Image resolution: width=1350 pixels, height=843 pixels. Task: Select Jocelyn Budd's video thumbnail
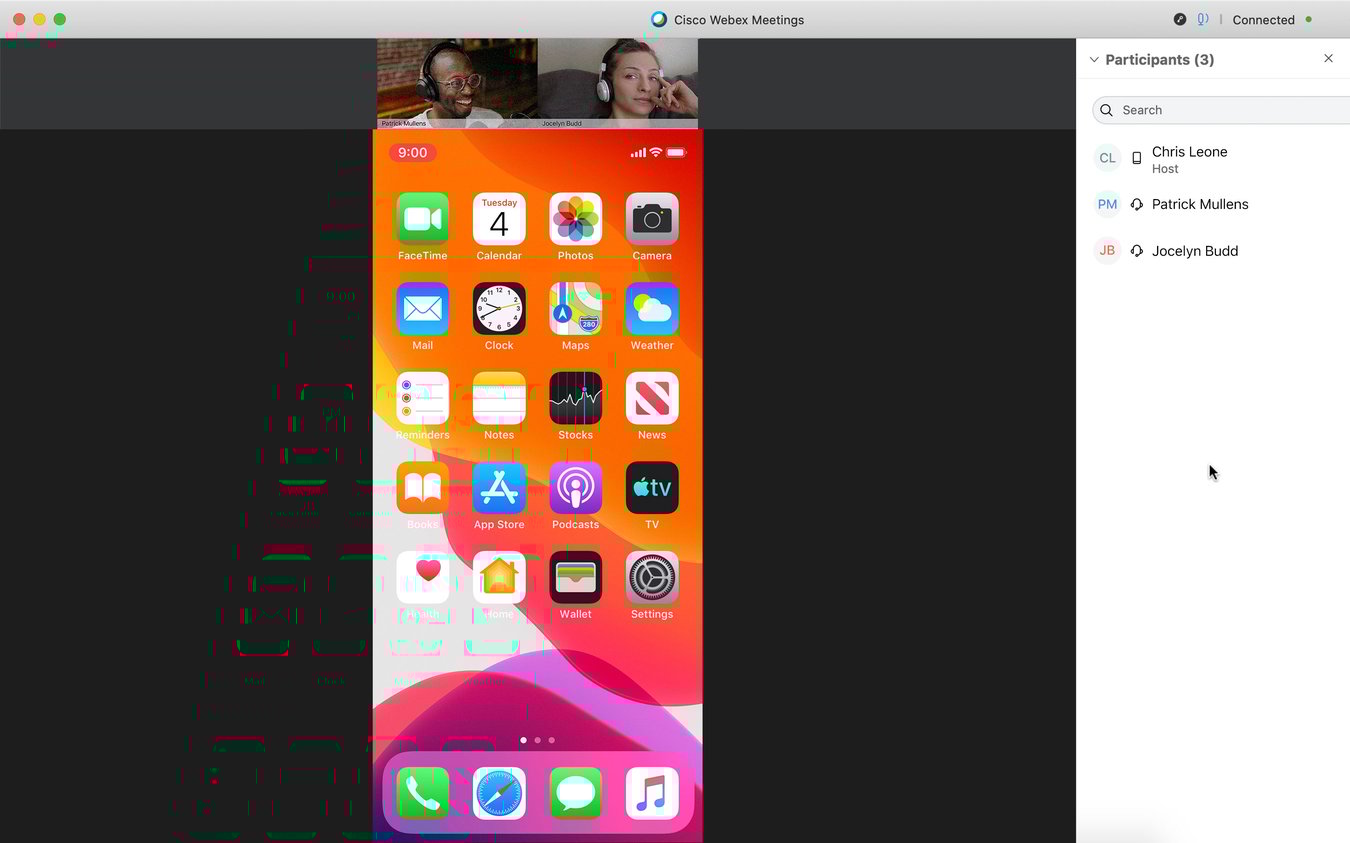tap(618, 83)
